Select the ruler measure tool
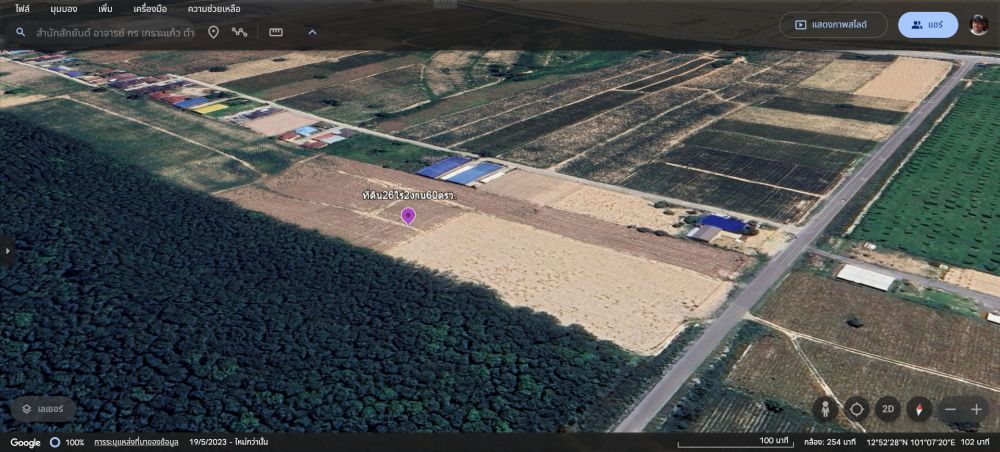The height and width of the screenshot is (452, 1000). click(276, 32)
